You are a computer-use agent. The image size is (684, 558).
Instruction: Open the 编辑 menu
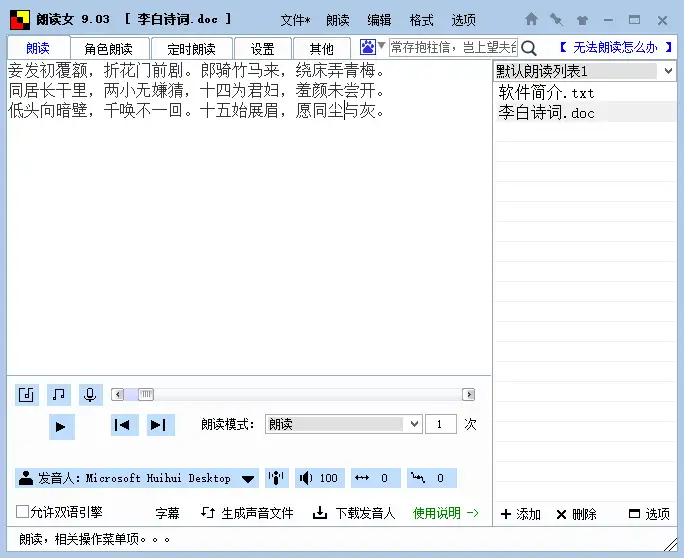point(379,20)
